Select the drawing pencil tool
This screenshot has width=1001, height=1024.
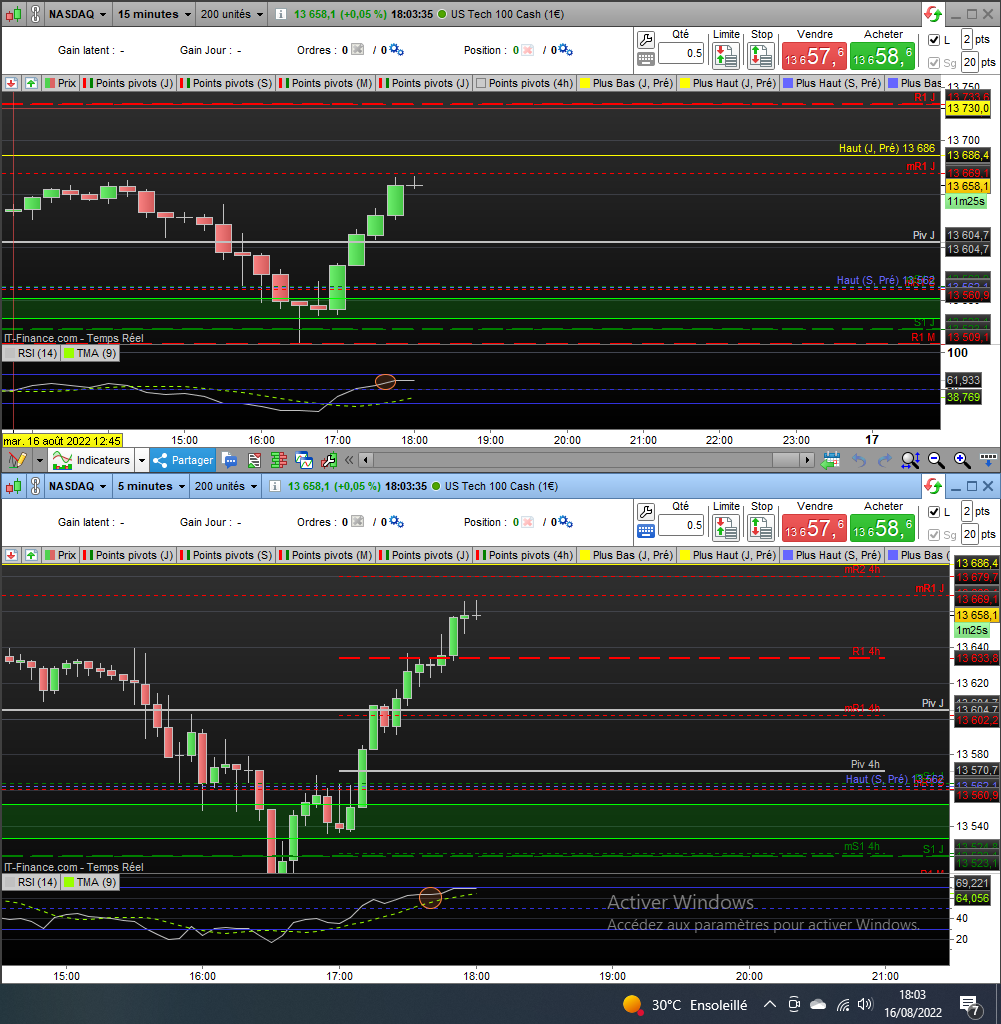[x=17, y=460]
